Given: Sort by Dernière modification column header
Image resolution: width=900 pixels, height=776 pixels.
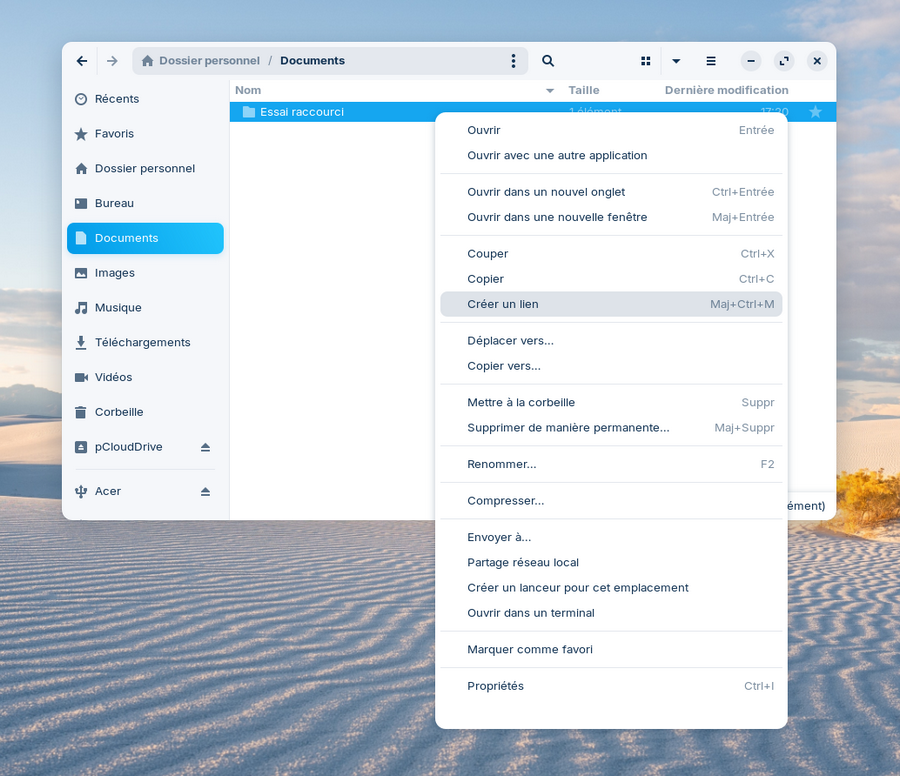Looking at the screenshot, I should pos(726,90).
